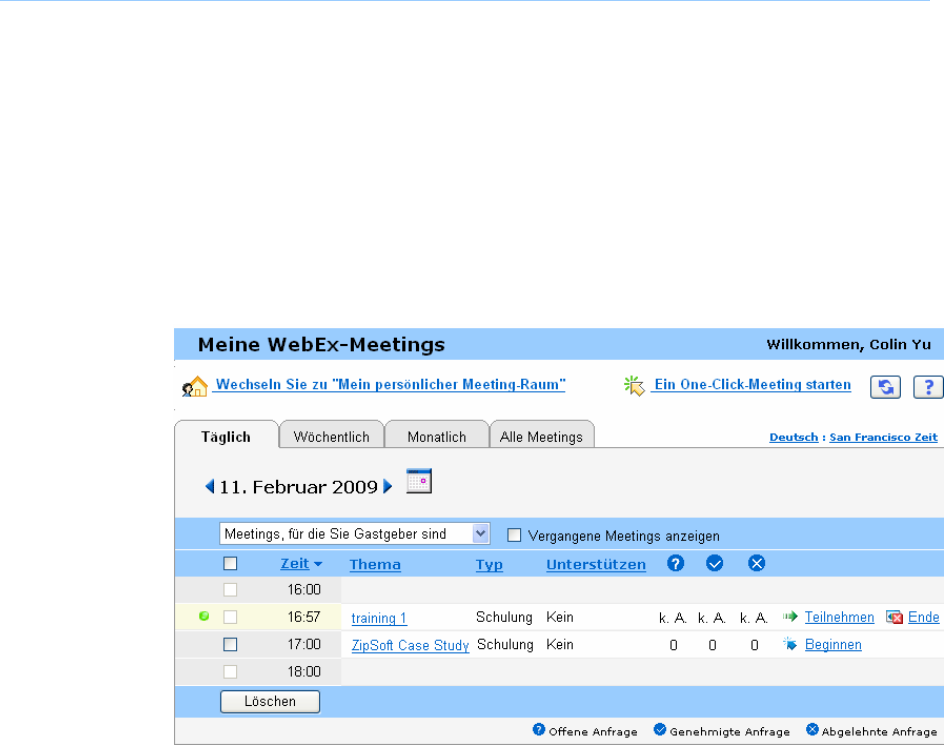Image resolution: width=944 pixels, height=745 pixels.
Task: Click the Deutsch language link
Action: 793,437
